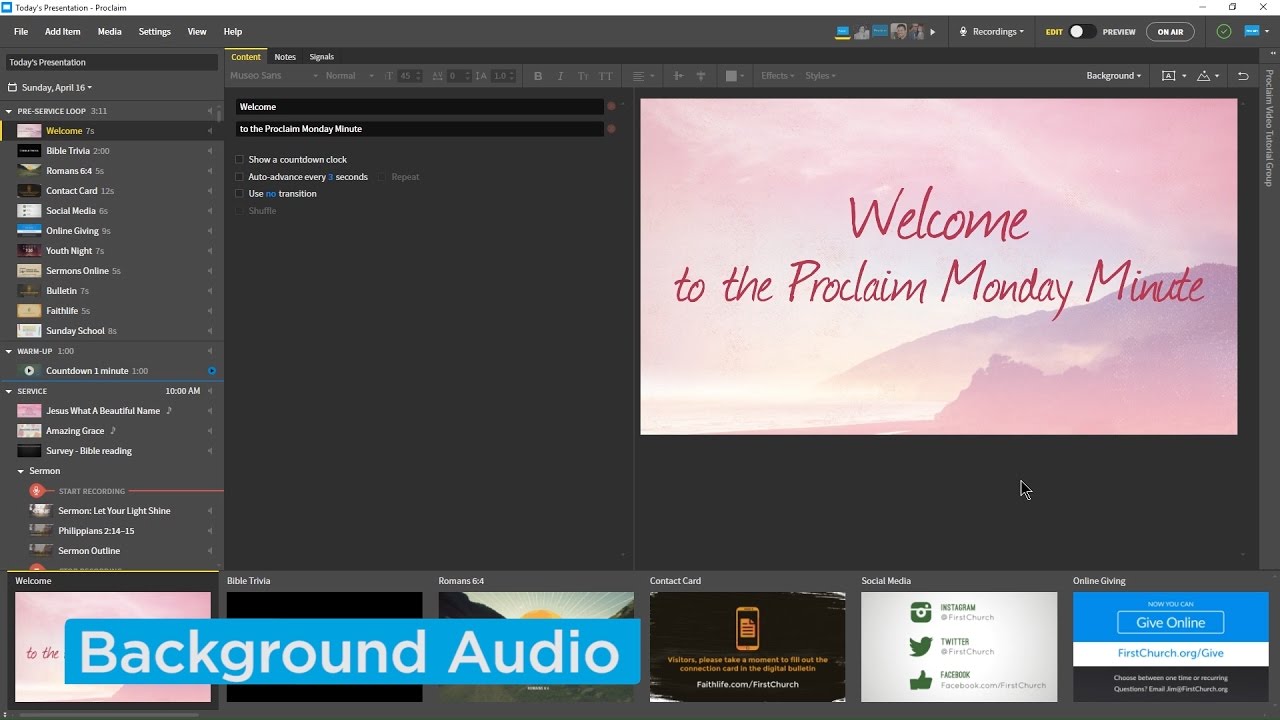Click the collaborator avatars group

tap(879, 32)
